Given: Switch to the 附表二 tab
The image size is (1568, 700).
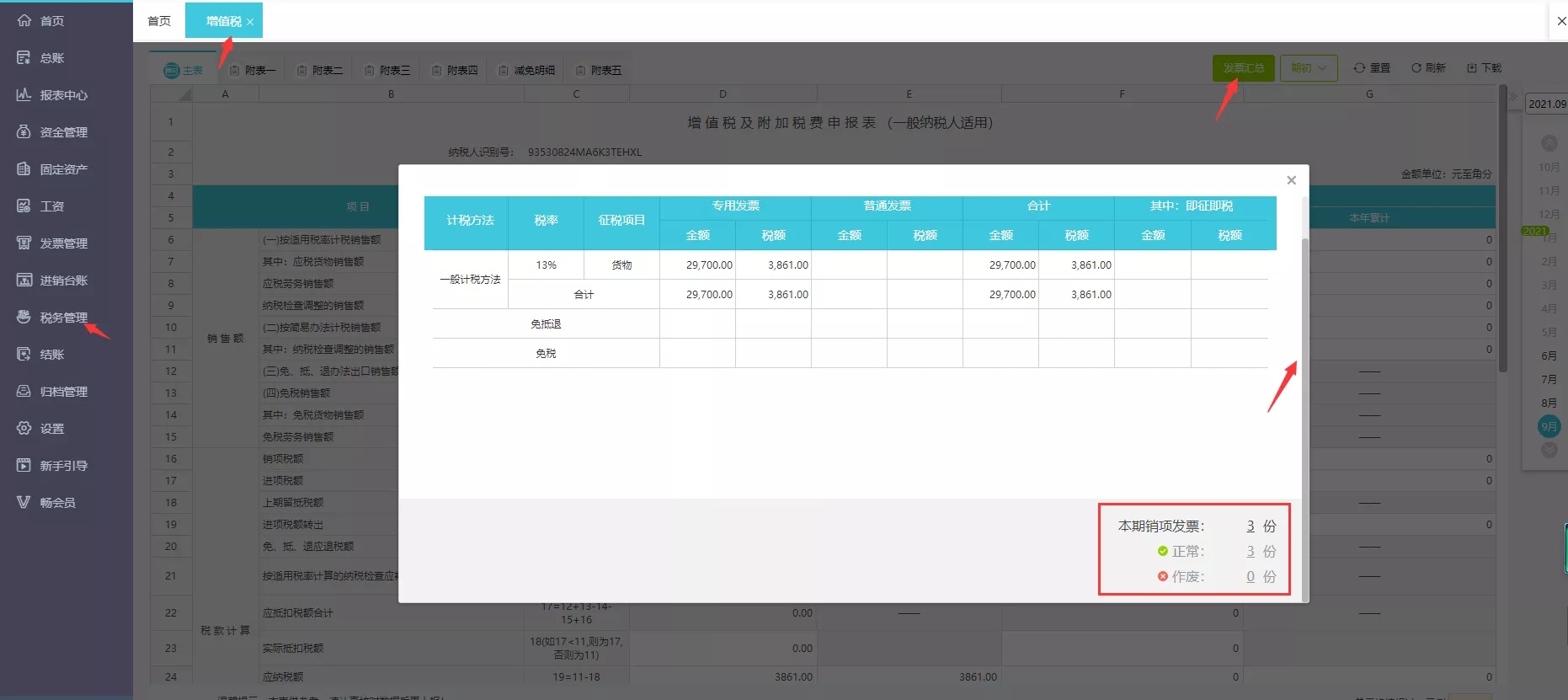Looking at the screenshot, I should click(320, 70).
